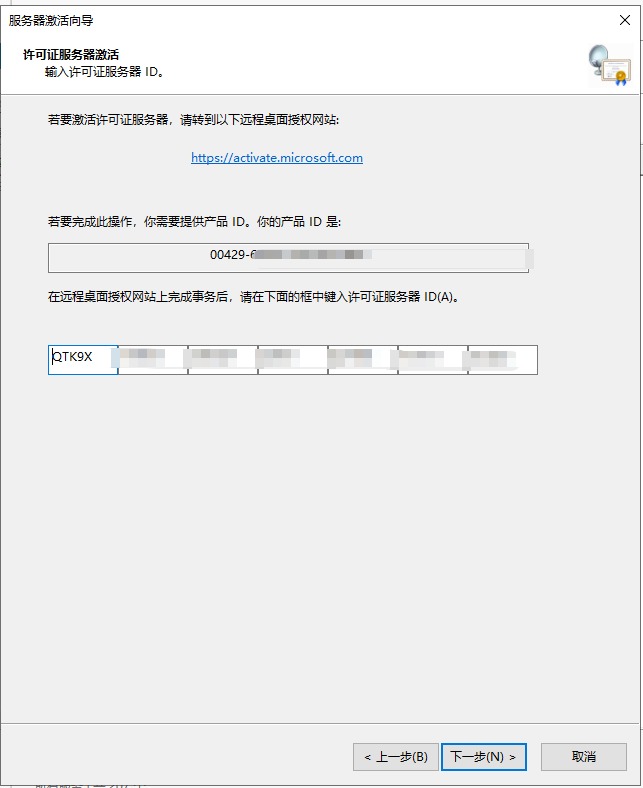Viewport: 643px width, 788px height.
Task: Close the server activation wizard window
Action: click(625, 20)
